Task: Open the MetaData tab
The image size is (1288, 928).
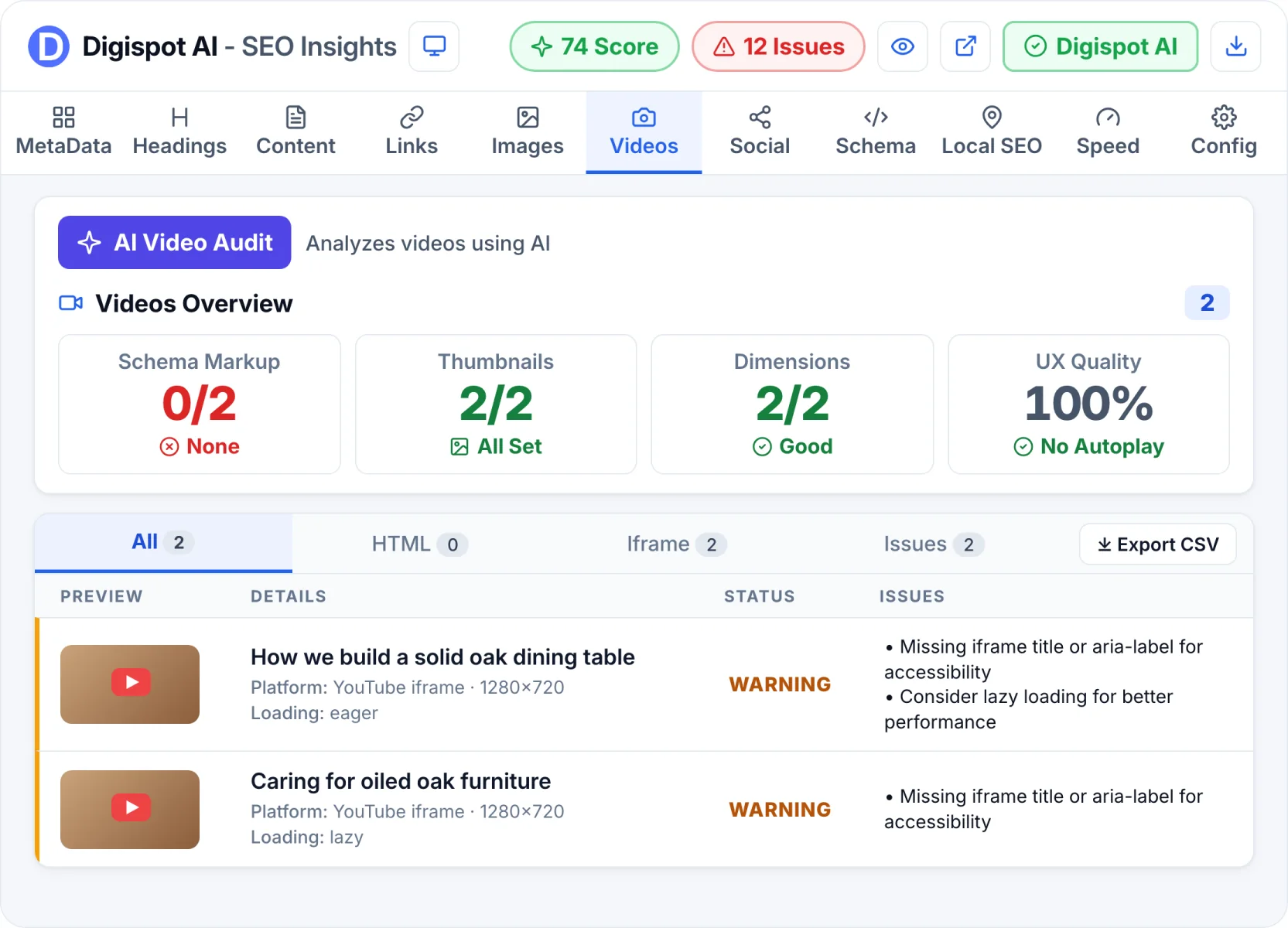Action: click(x=63, y=132)
